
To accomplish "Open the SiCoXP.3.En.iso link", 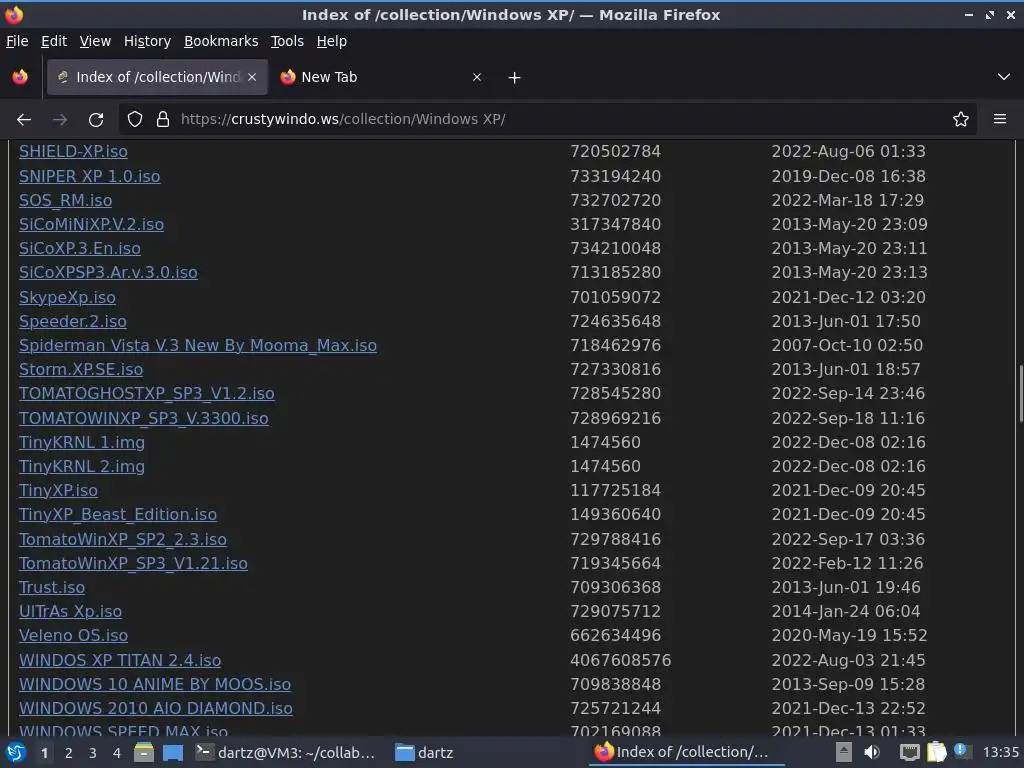I will coord(80,249).
